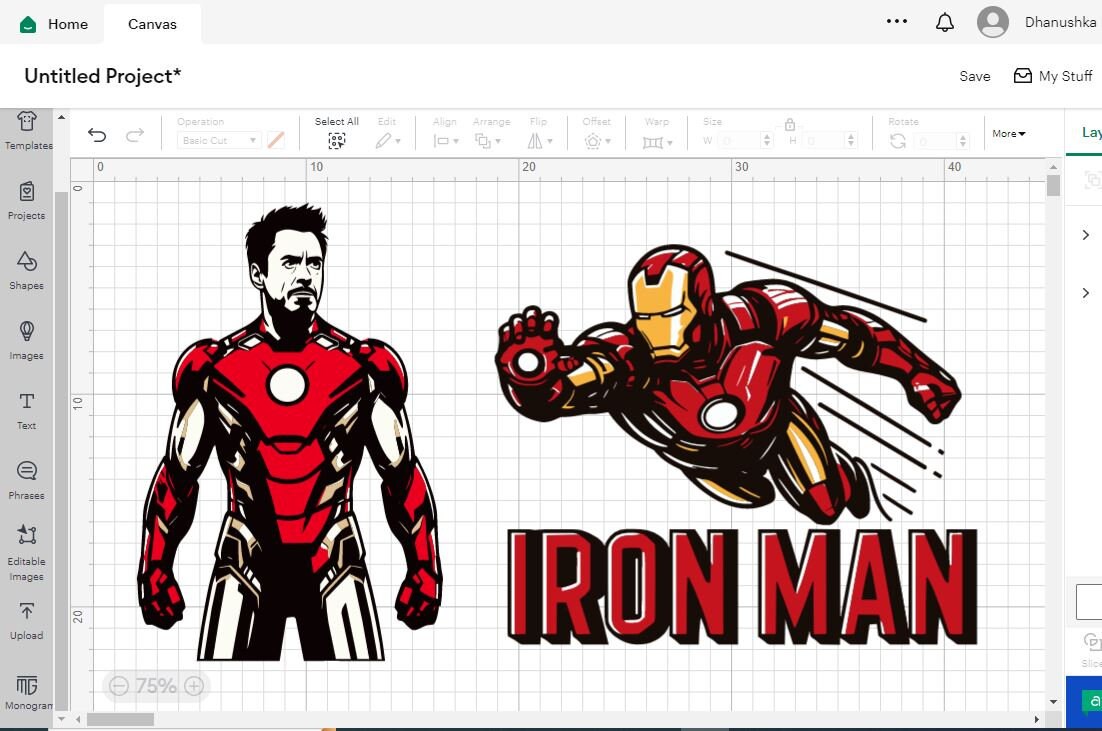Expand the Align options dropdown
The width and height of the screenshot is (1102, 731).
455,141
